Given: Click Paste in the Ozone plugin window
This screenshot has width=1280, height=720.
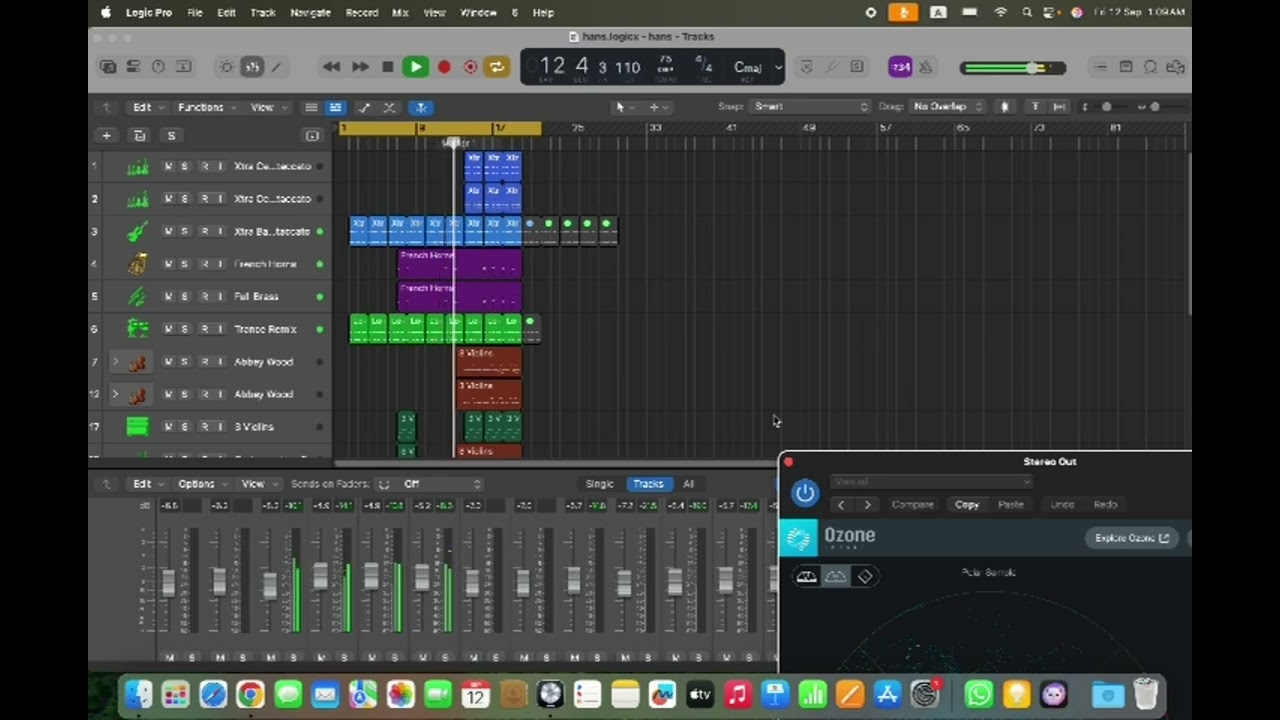Looking at the screenshot, I should (x=1010, y=505).
